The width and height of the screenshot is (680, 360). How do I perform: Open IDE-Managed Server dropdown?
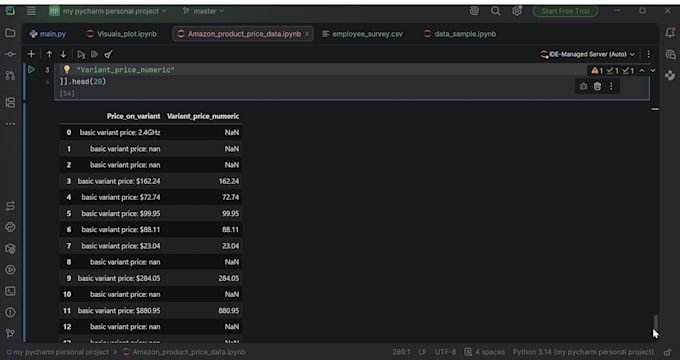click(588, 54)
